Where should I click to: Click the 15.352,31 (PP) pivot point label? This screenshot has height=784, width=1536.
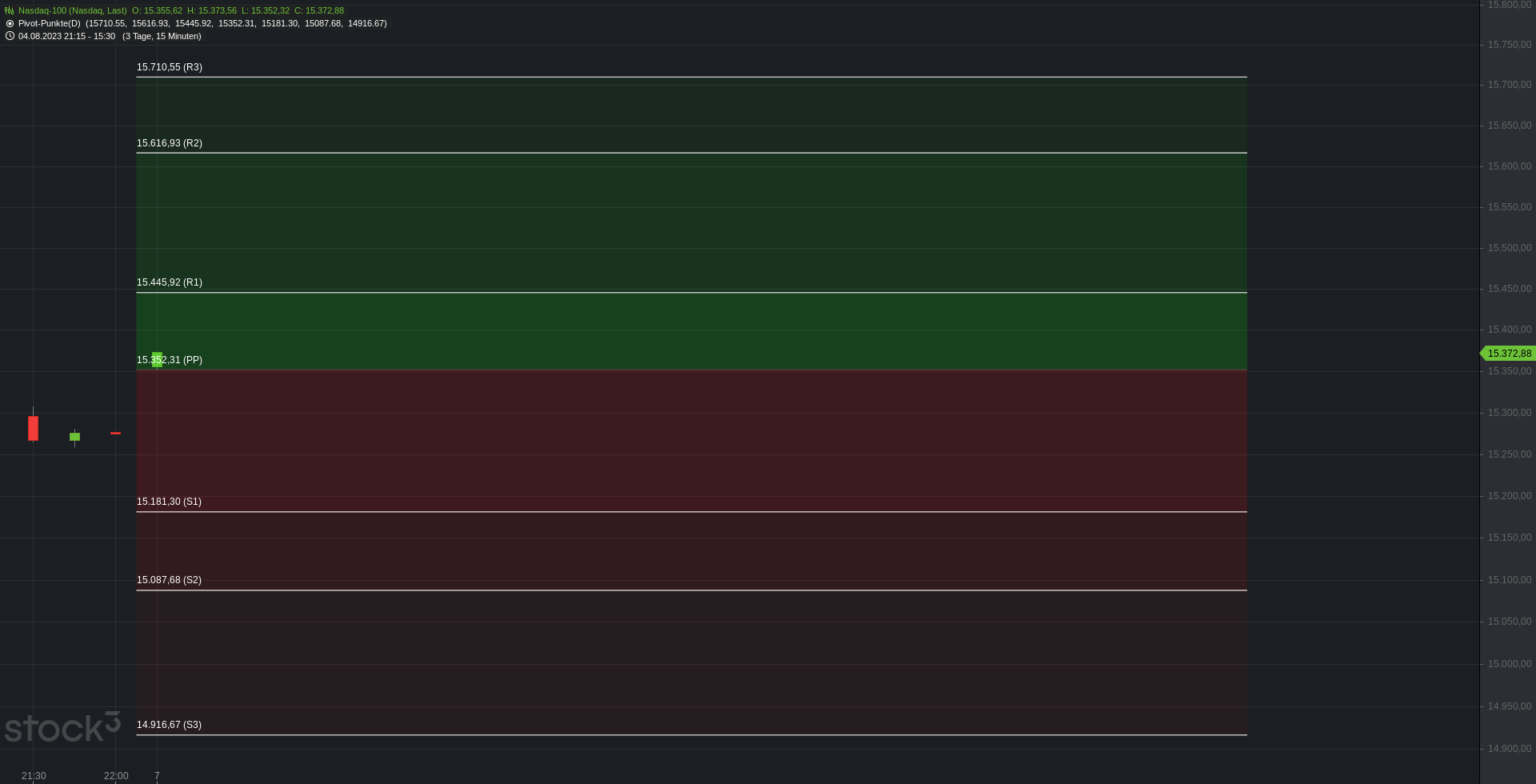click(x=170, y=360)
